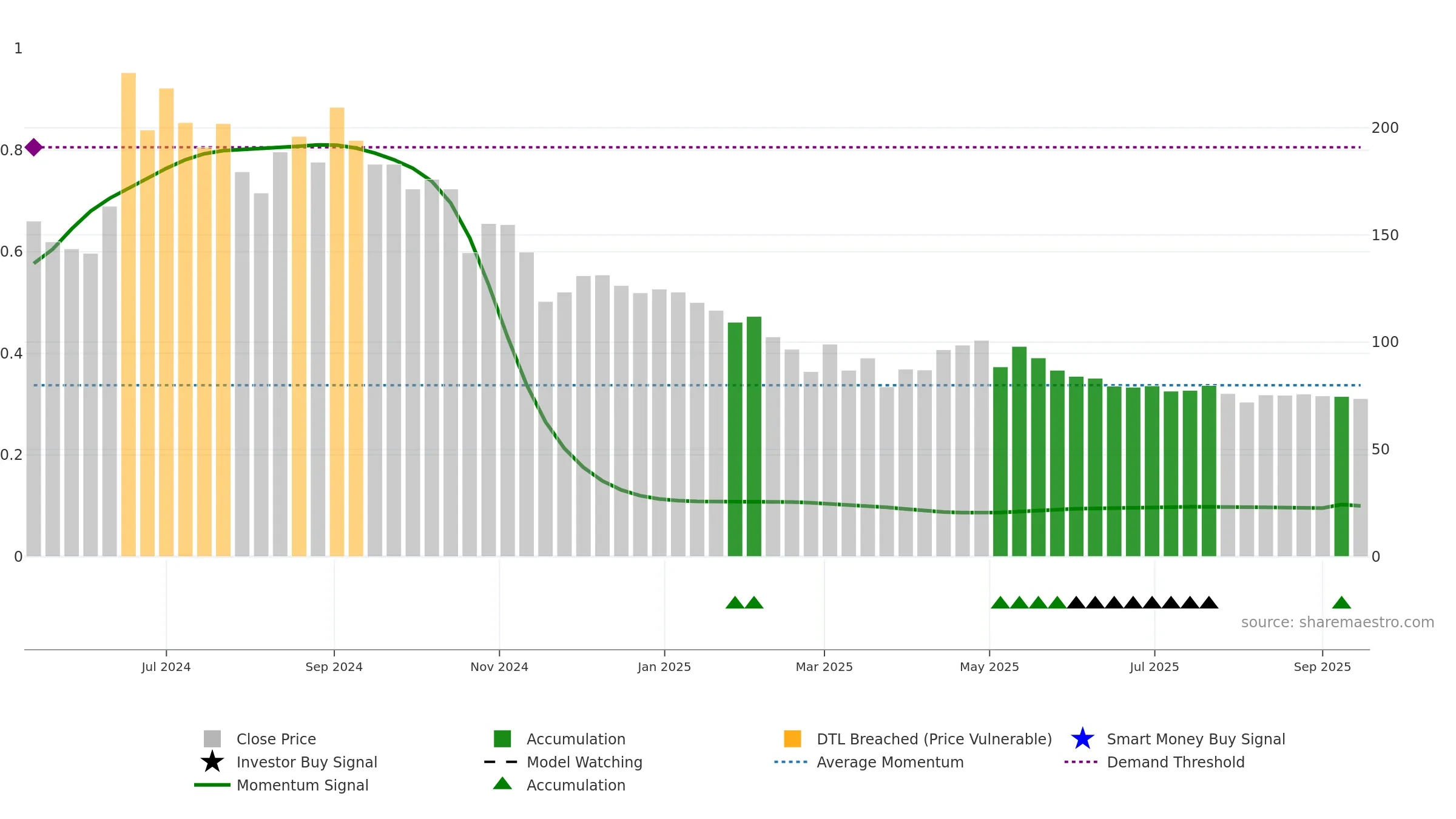Click the first green triangle near February 2025
1456x819 pixels.
click(x=735, y=602)
